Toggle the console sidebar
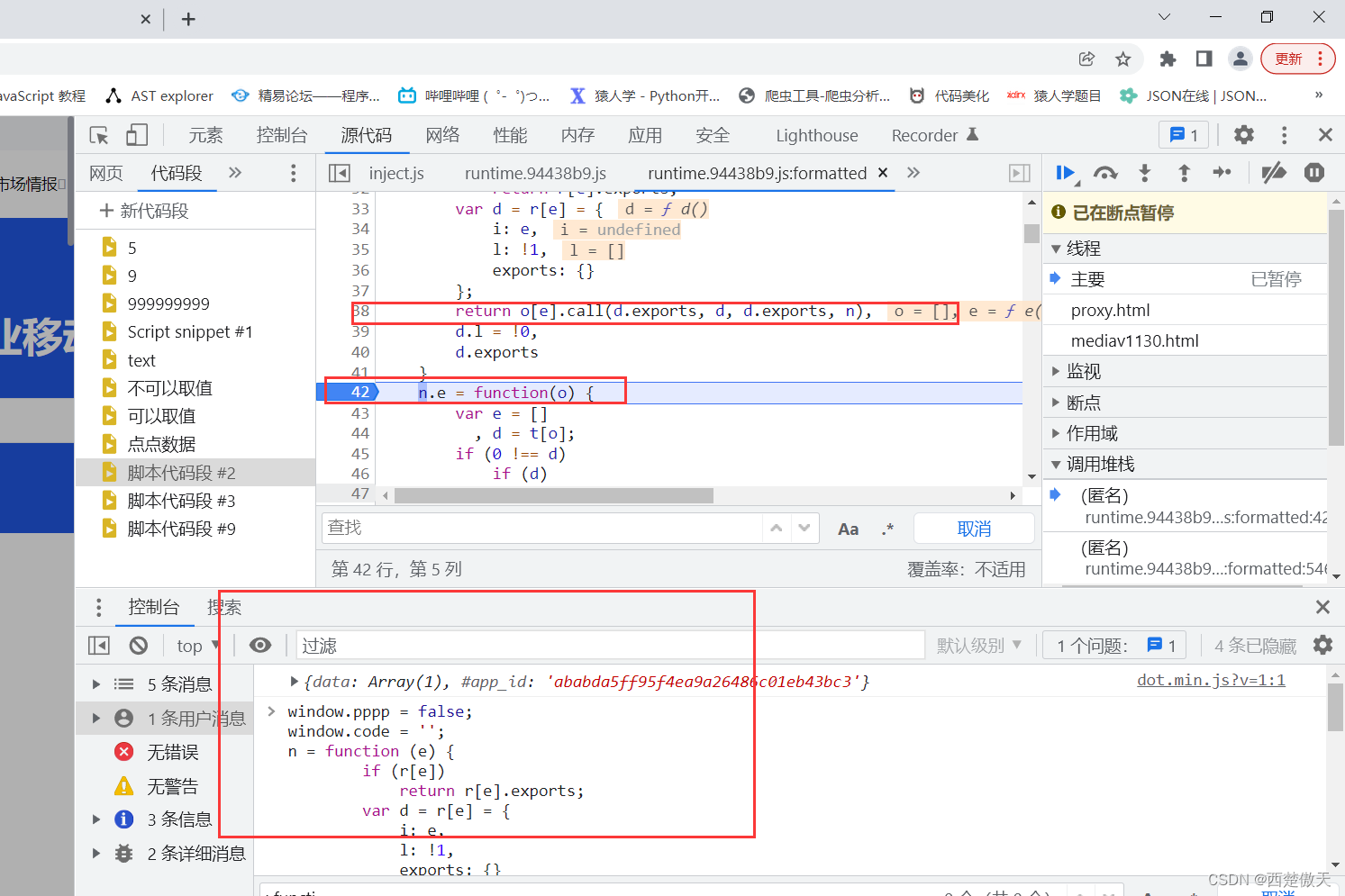 pos(99,646)
